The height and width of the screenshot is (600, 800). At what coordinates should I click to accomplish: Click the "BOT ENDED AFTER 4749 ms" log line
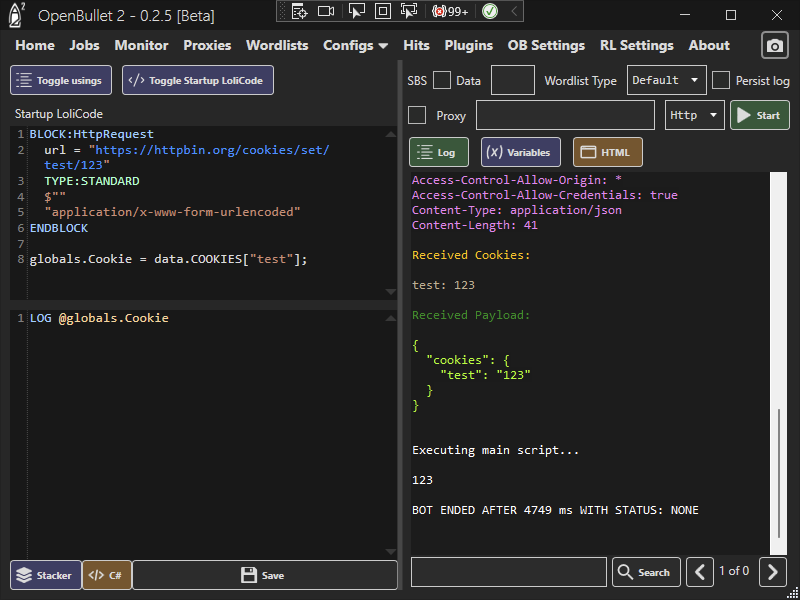(555, 510)
